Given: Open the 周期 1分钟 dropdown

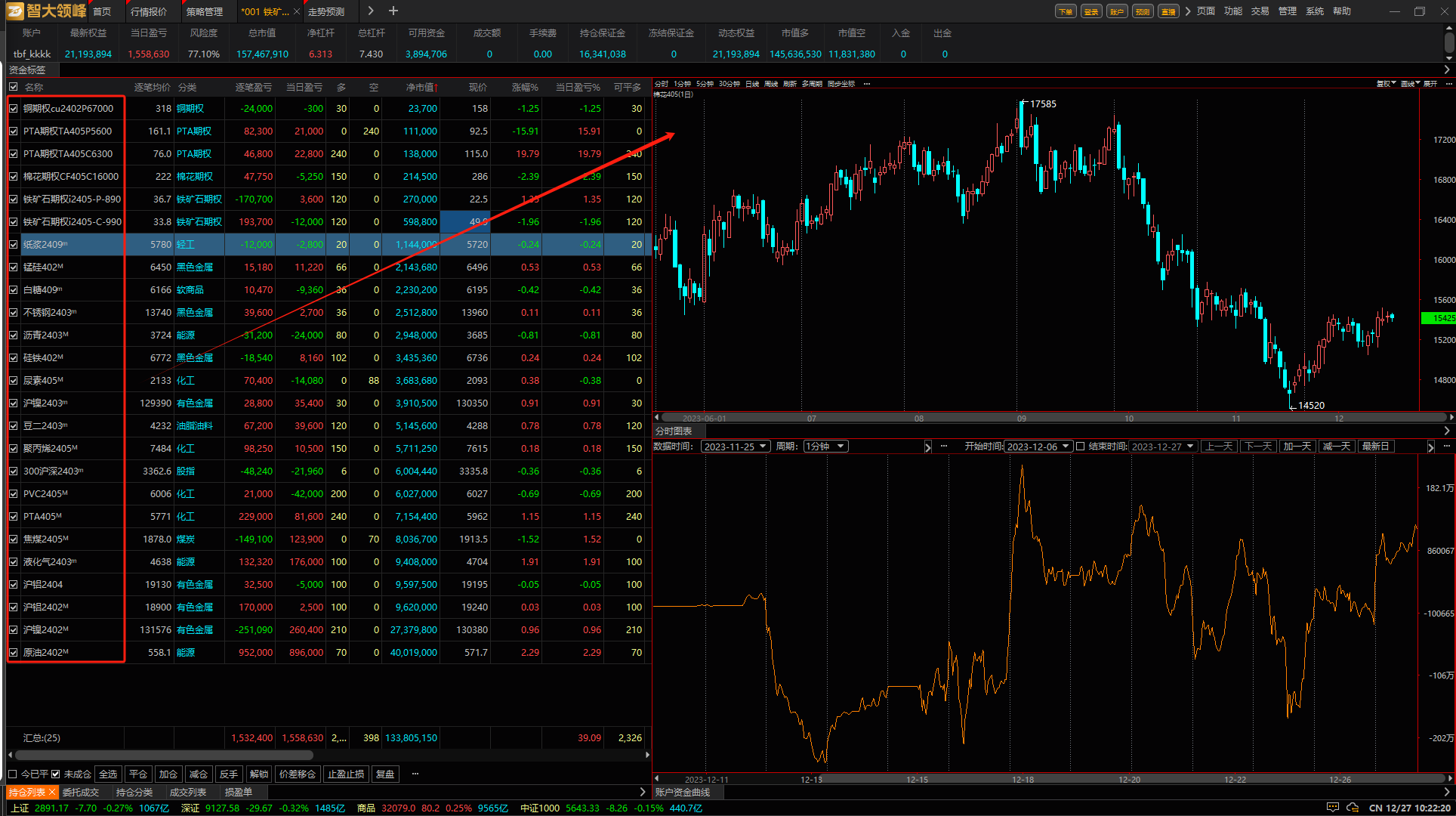Looking at the screenshot, I should (825, 447).
